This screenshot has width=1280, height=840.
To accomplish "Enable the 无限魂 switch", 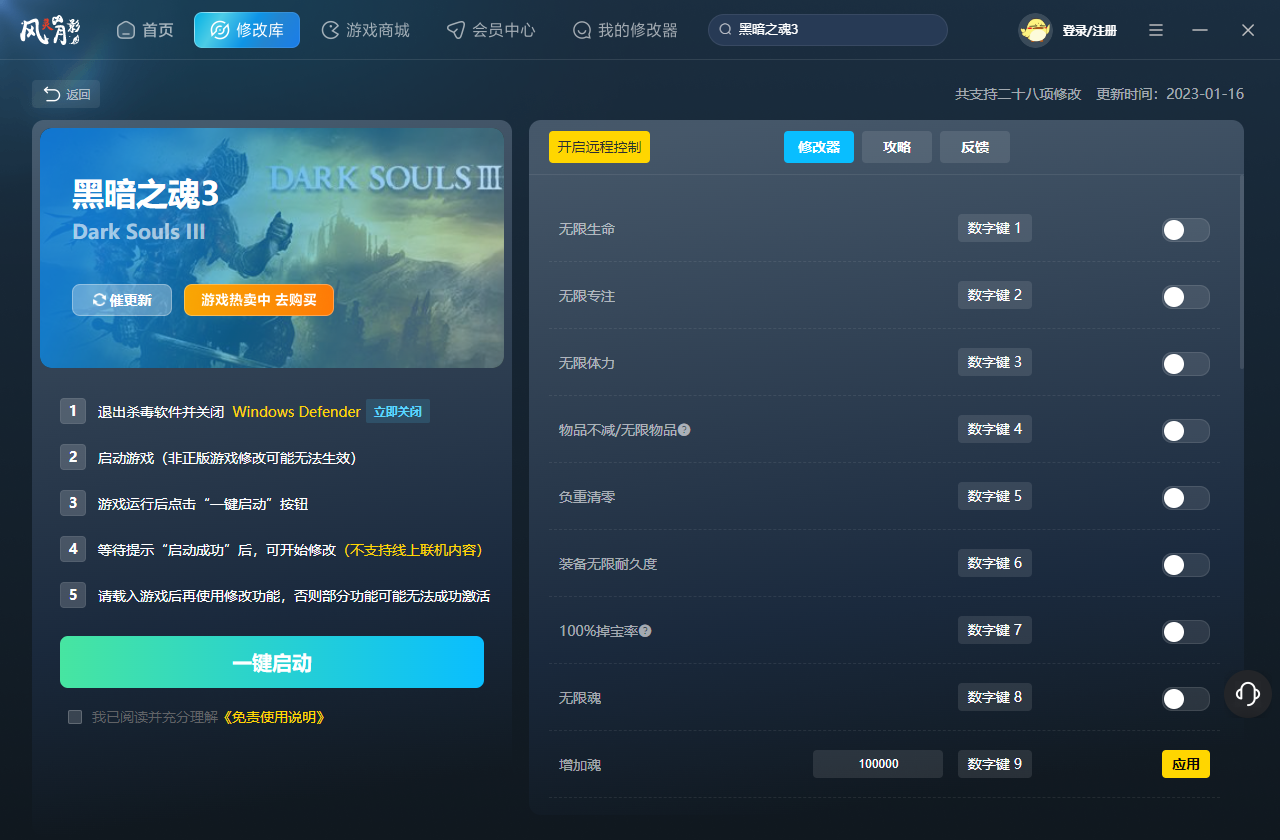I will click(x=1185, y=698).
